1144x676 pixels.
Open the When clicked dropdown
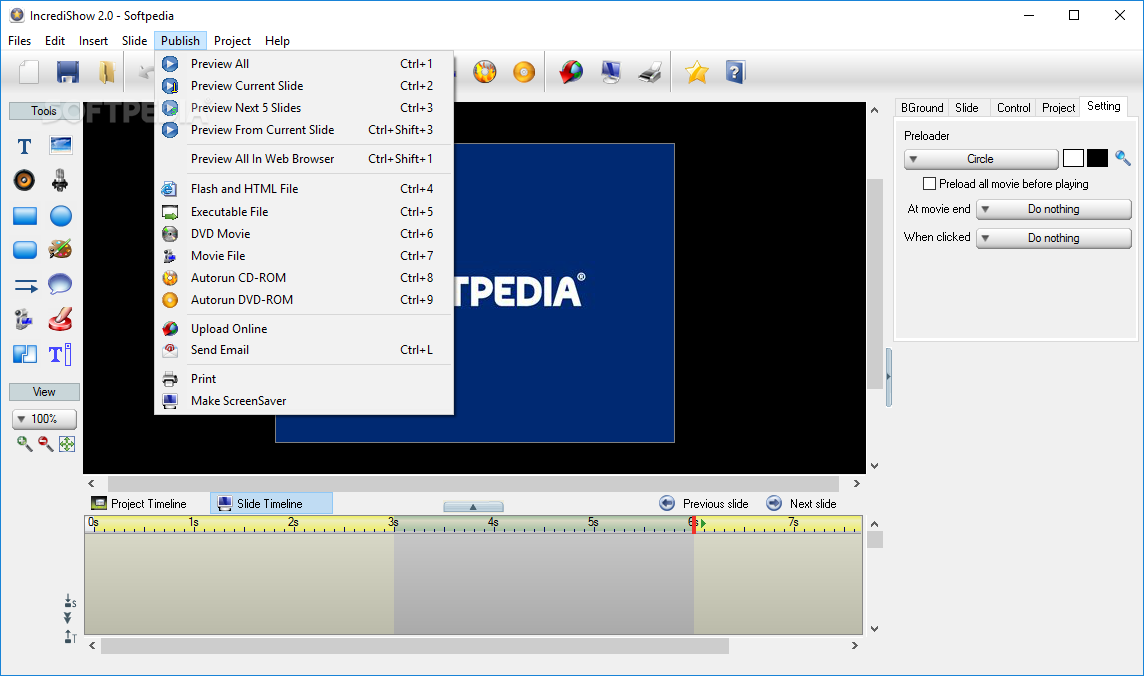1054,238
